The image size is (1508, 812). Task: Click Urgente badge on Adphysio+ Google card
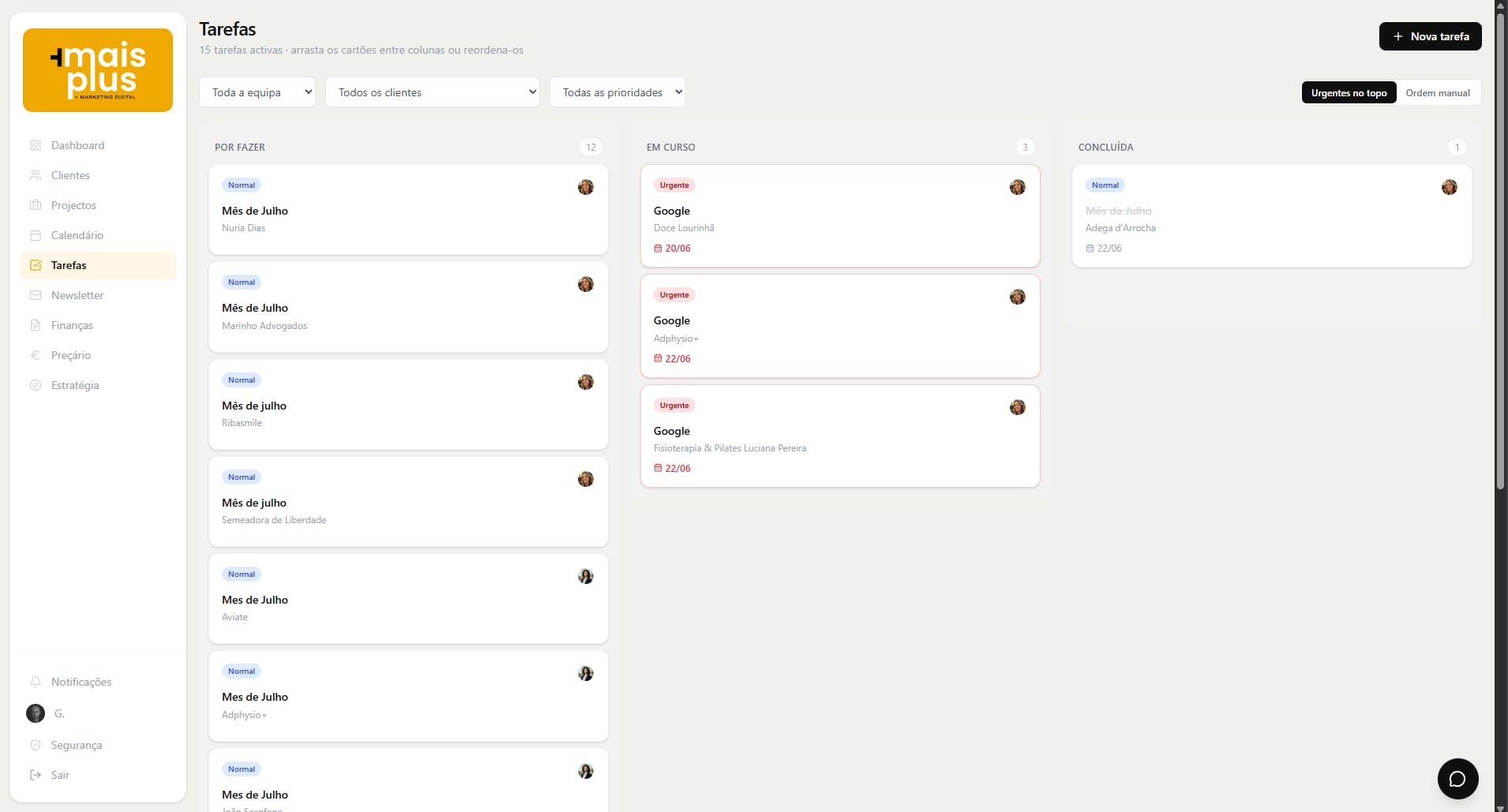674,295
